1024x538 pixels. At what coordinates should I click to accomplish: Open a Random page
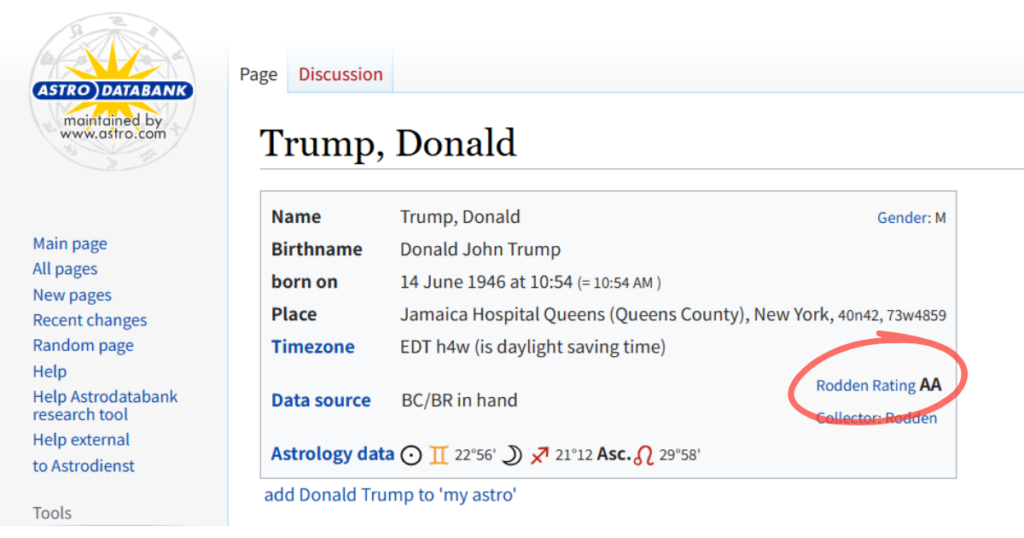(83, 345)
